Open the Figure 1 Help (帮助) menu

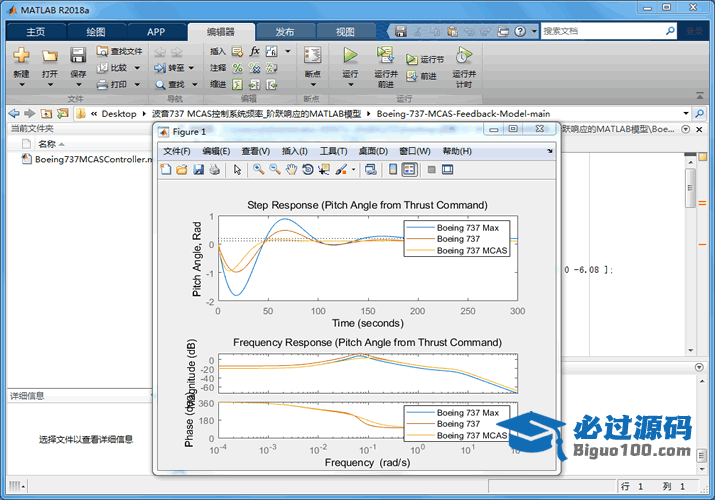click(457, 151)
